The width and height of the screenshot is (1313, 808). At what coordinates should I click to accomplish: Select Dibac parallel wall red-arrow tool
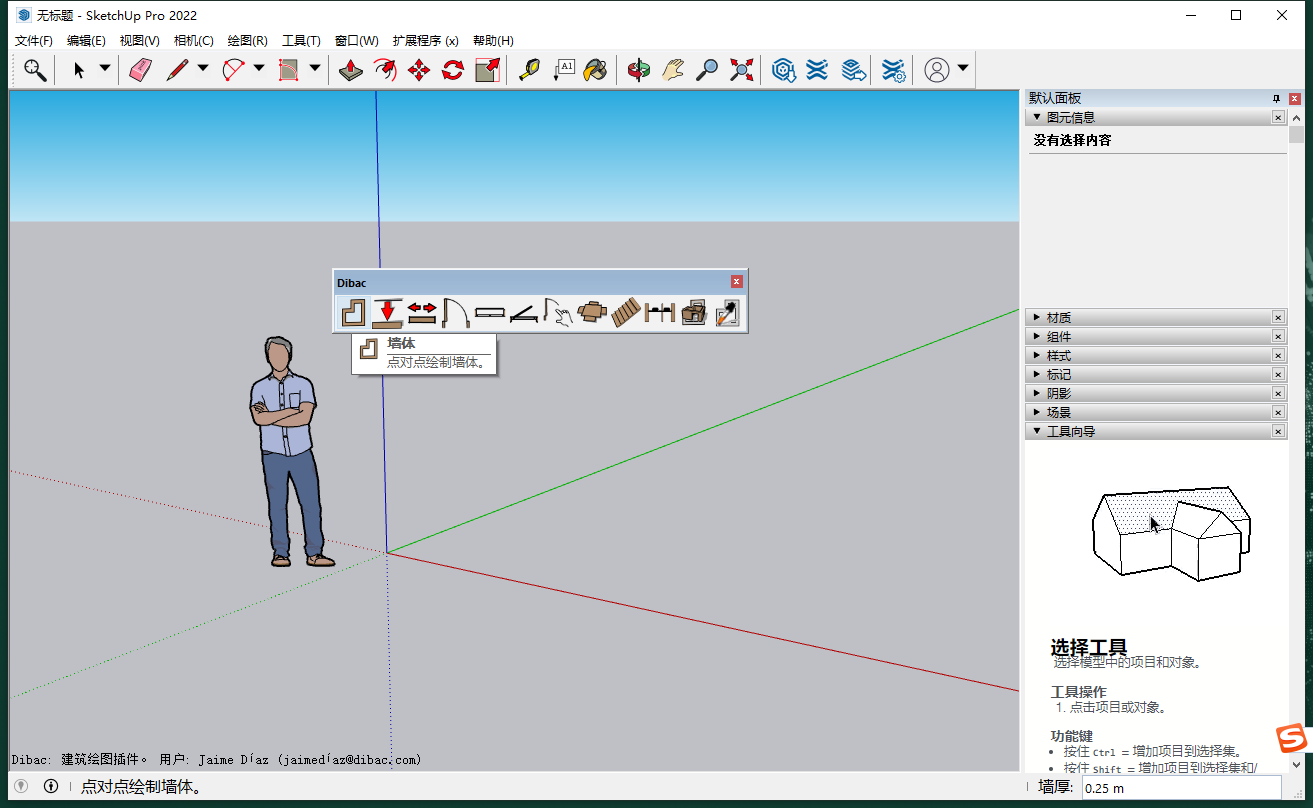(387, 313)
